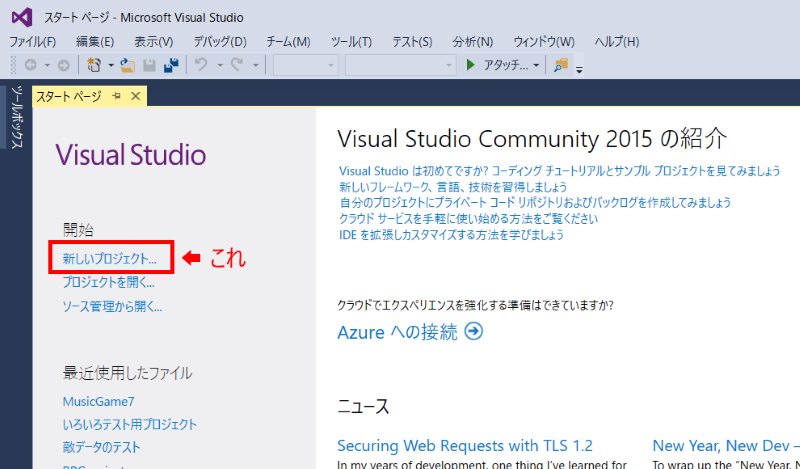Open the チーム(M) menu
Viewport: 800px width, 469px height.
[x=288, y=42]
